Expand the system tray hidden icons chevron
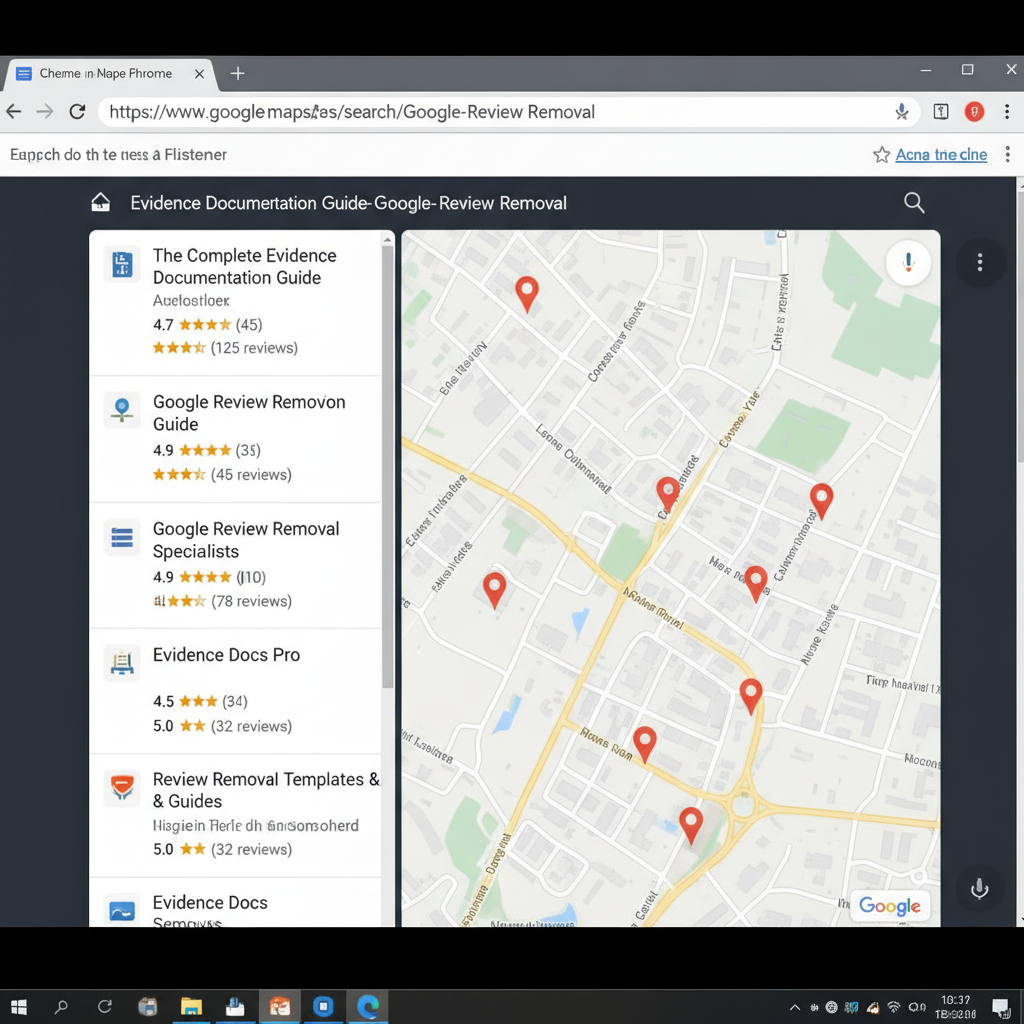 click(795, 1007)
